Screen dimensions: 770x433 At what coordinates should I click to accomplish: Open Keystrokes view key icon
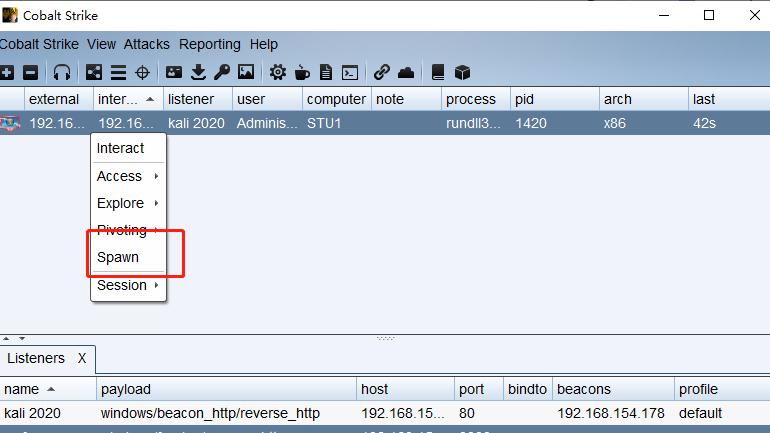pos(222,73)
